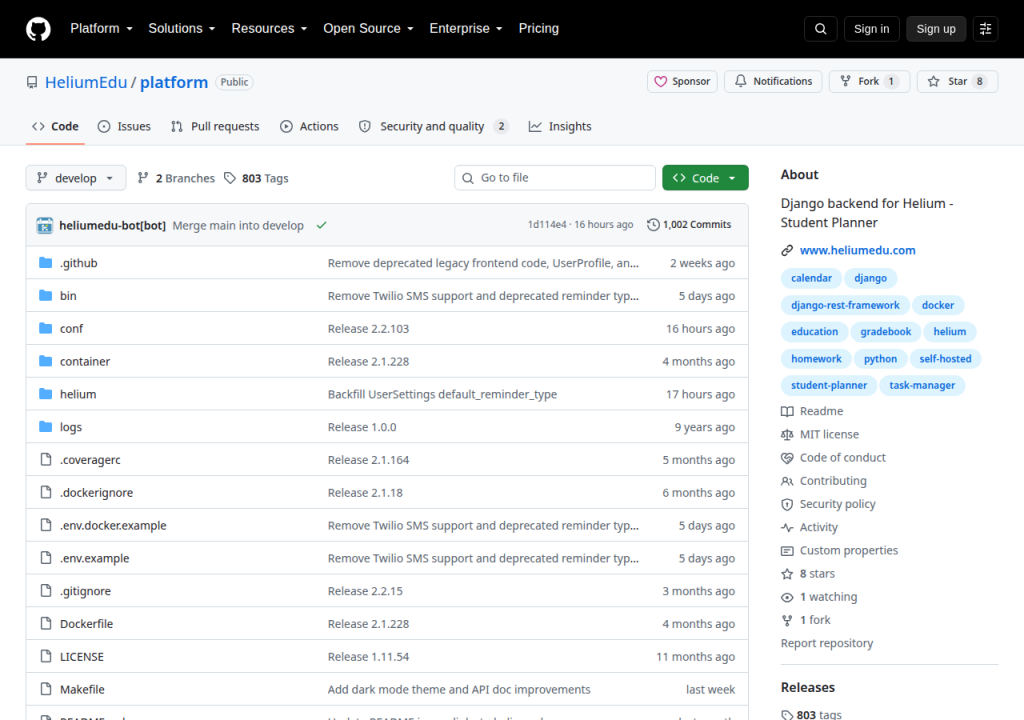Open the .env.docker.example file
Image resolution: width=1024 pixels, height=720 pixels.
113,525
